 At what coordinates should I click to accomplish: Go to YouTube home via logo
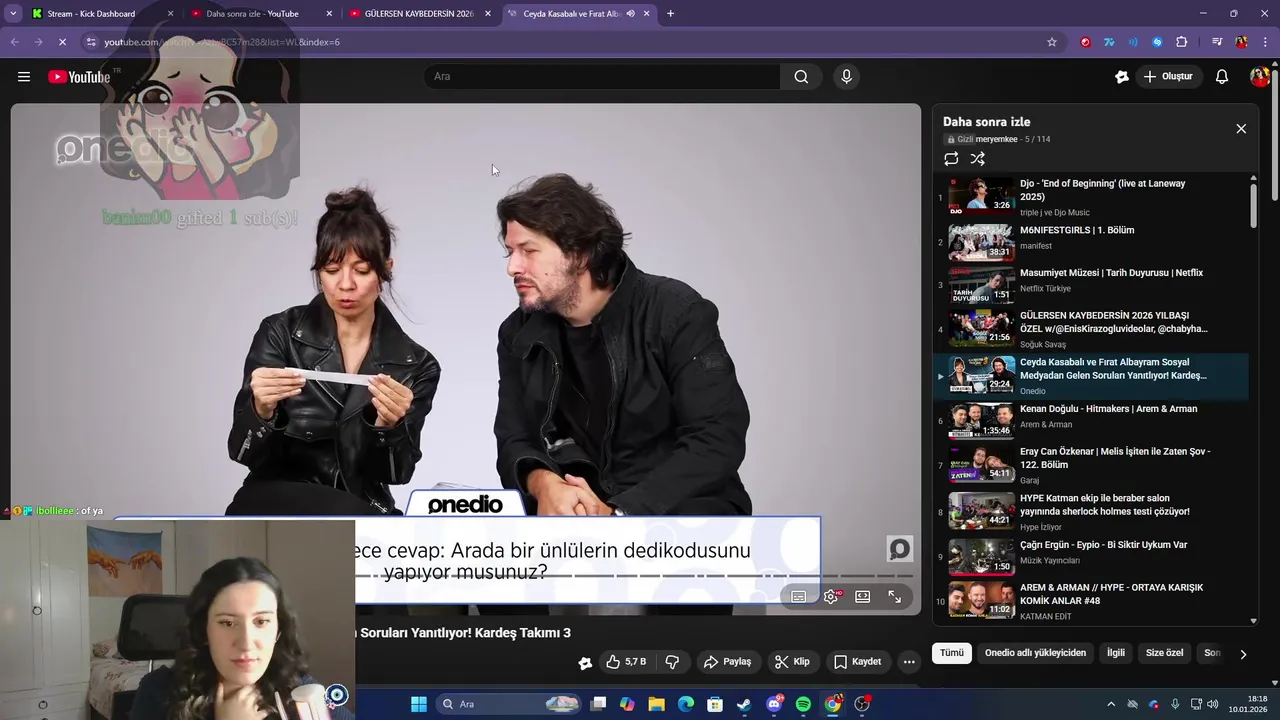pos(79,77)
